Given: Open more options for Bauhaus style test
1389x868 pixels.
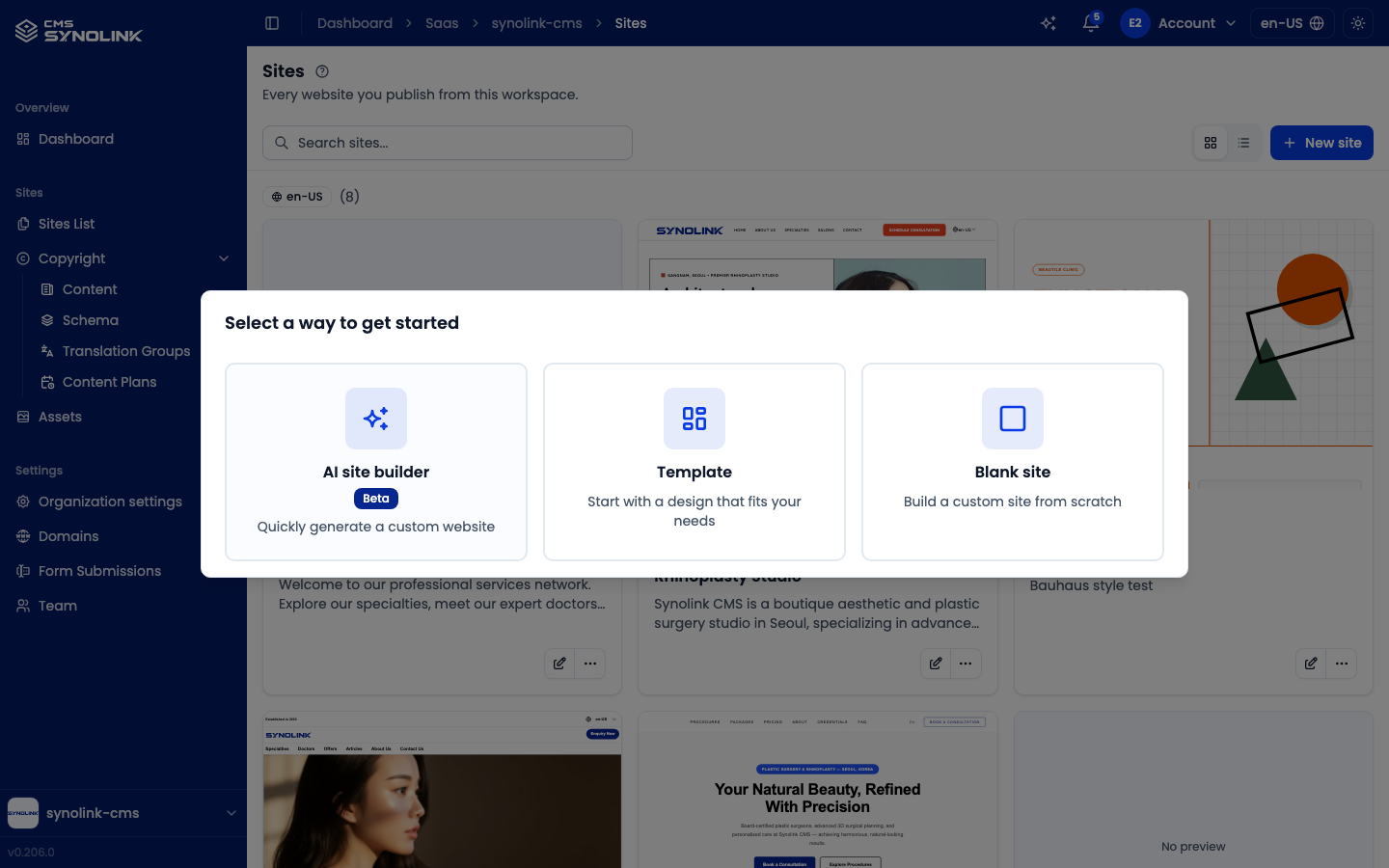Looking at the screenshot, I should click(x=1342, y=664).
